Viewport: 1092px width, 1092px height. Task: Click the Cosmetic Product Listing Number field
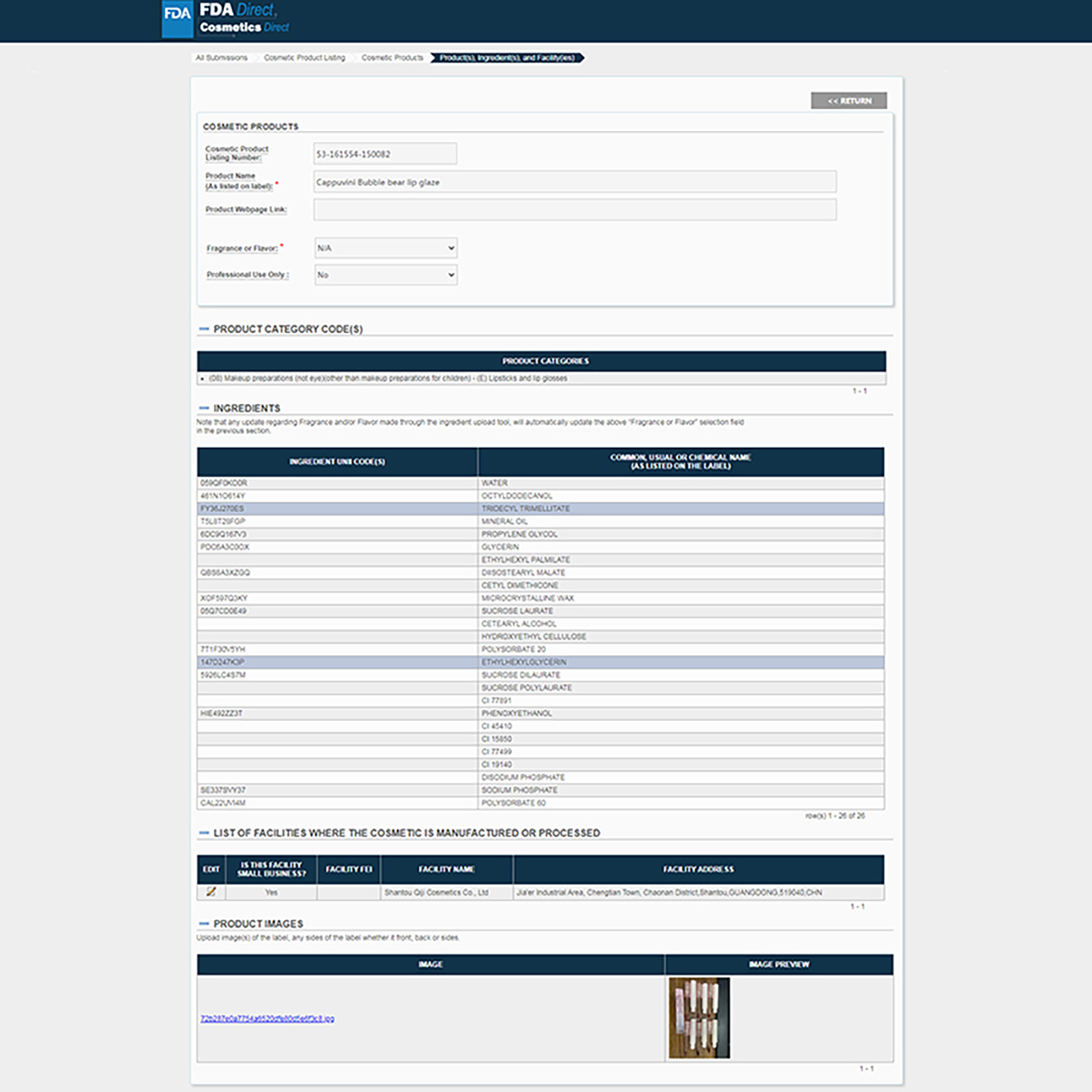point(385,154)
